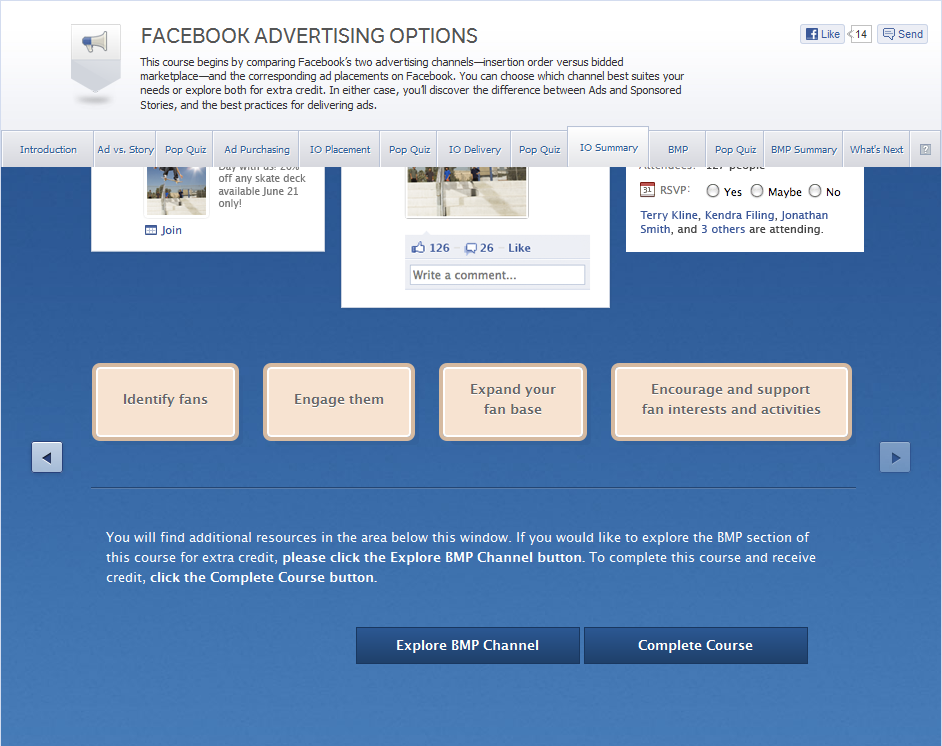Open the Pop Quiz tab after IO Placement
This screenshot has width=942, height=746.
tap(409, 149)
